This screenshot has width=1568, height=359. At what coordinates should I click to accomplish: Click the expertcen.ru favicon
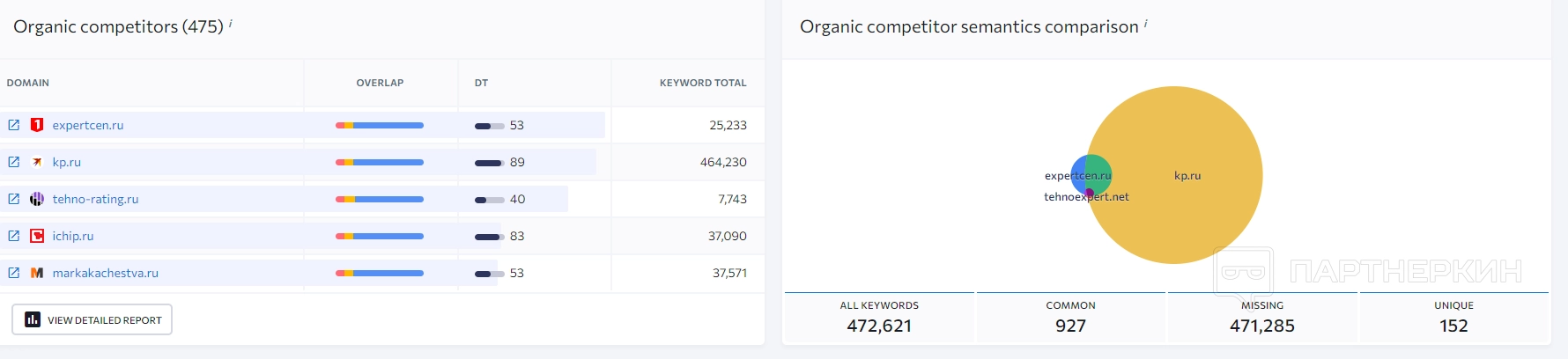click(37, 125)
